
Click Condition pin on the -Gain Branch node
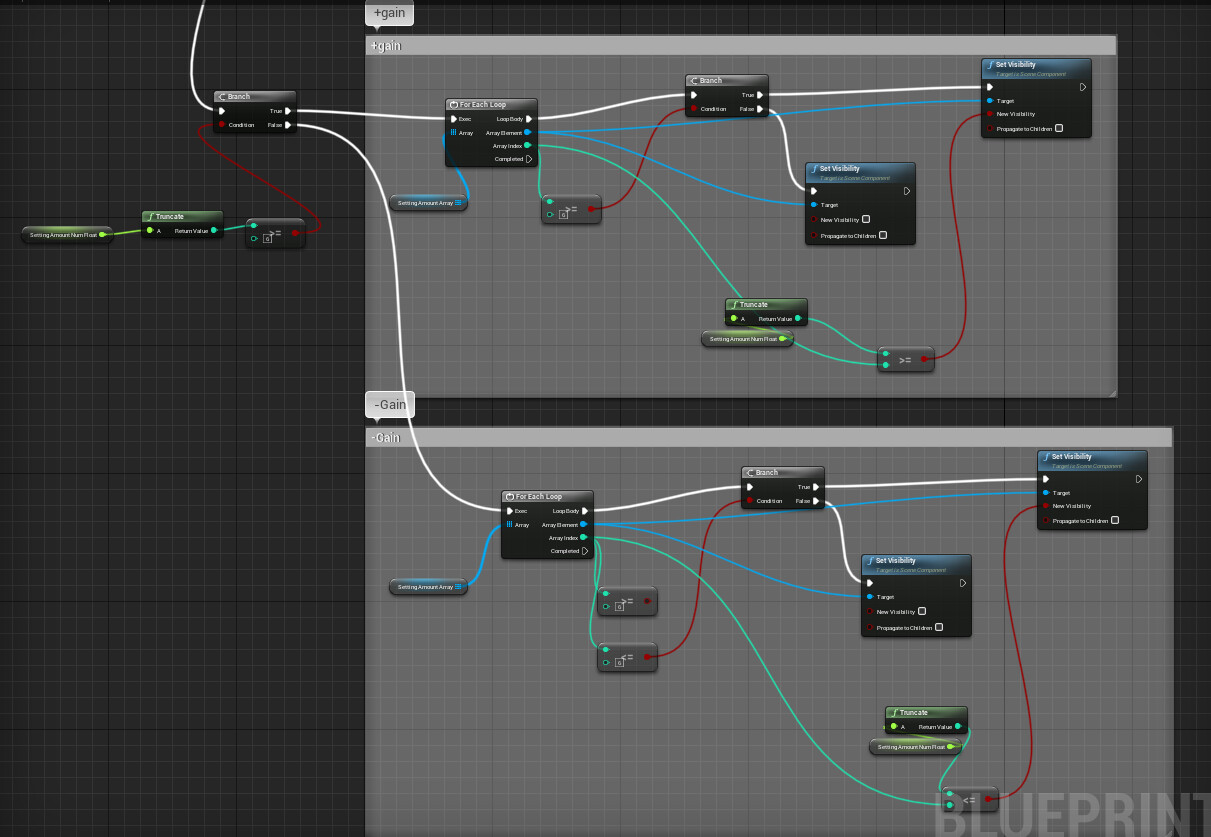[749, 501]
